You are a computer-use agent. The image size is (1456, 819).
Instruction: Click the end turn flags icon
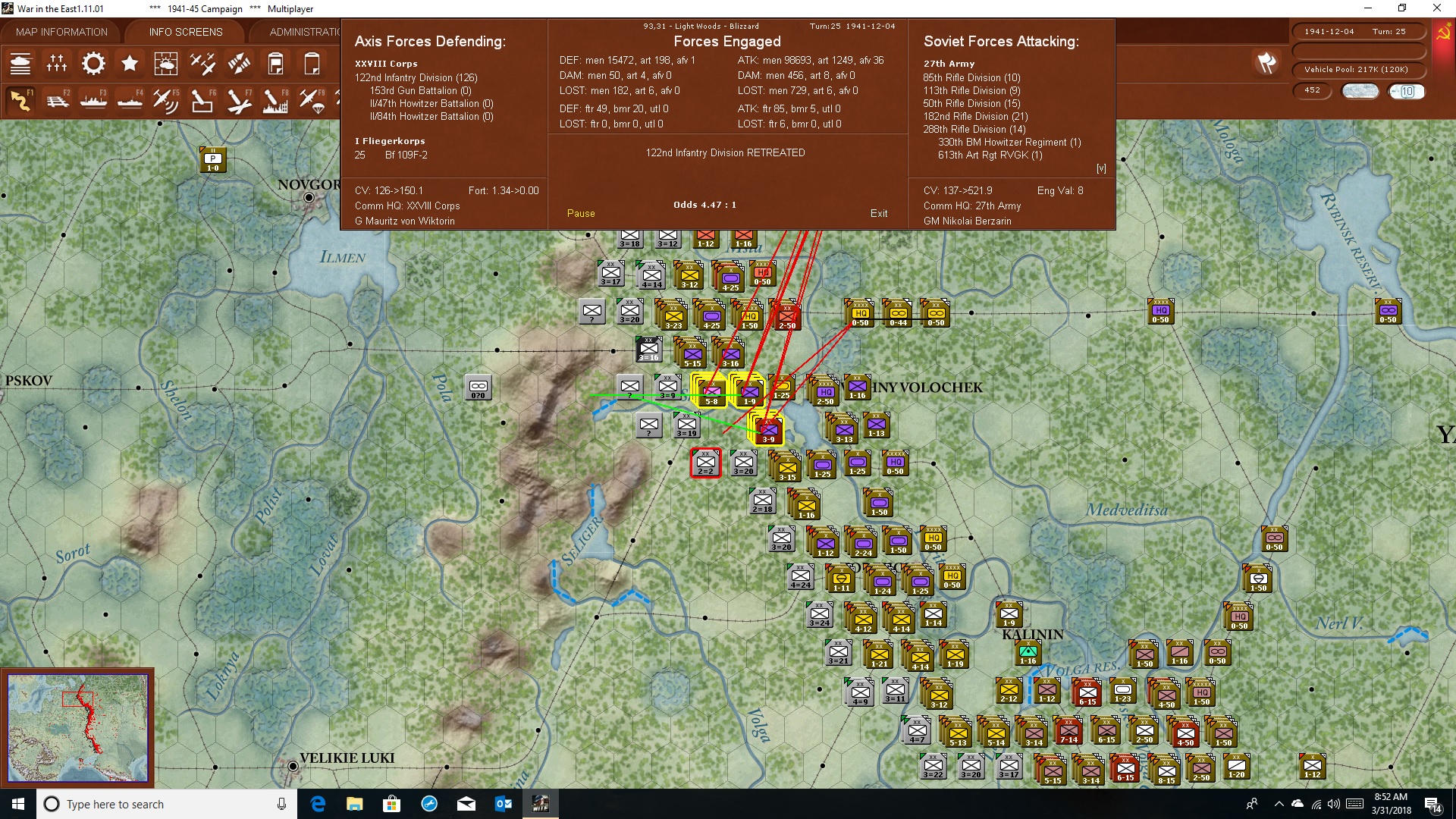(1266, 63)
